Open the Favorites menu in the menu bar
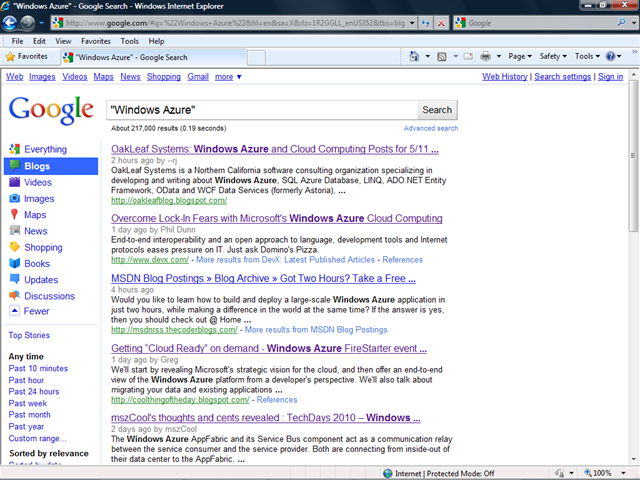The image size is (640, 480). pos(96,41)
